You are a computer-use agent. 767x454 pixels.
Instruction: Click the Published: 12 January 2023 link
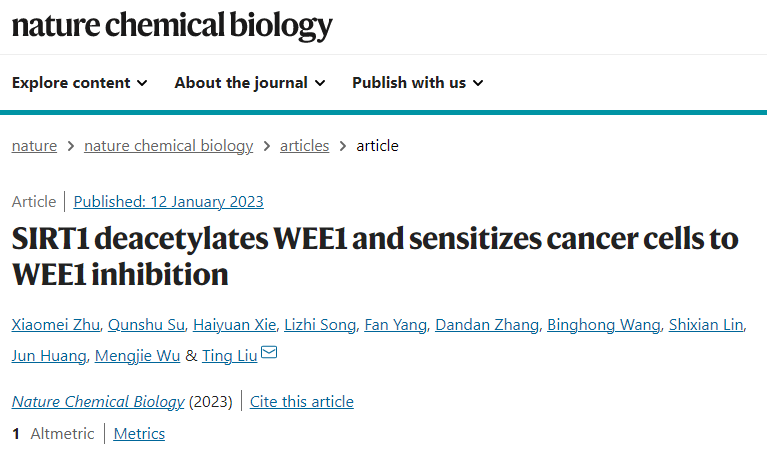pos(169,202)
